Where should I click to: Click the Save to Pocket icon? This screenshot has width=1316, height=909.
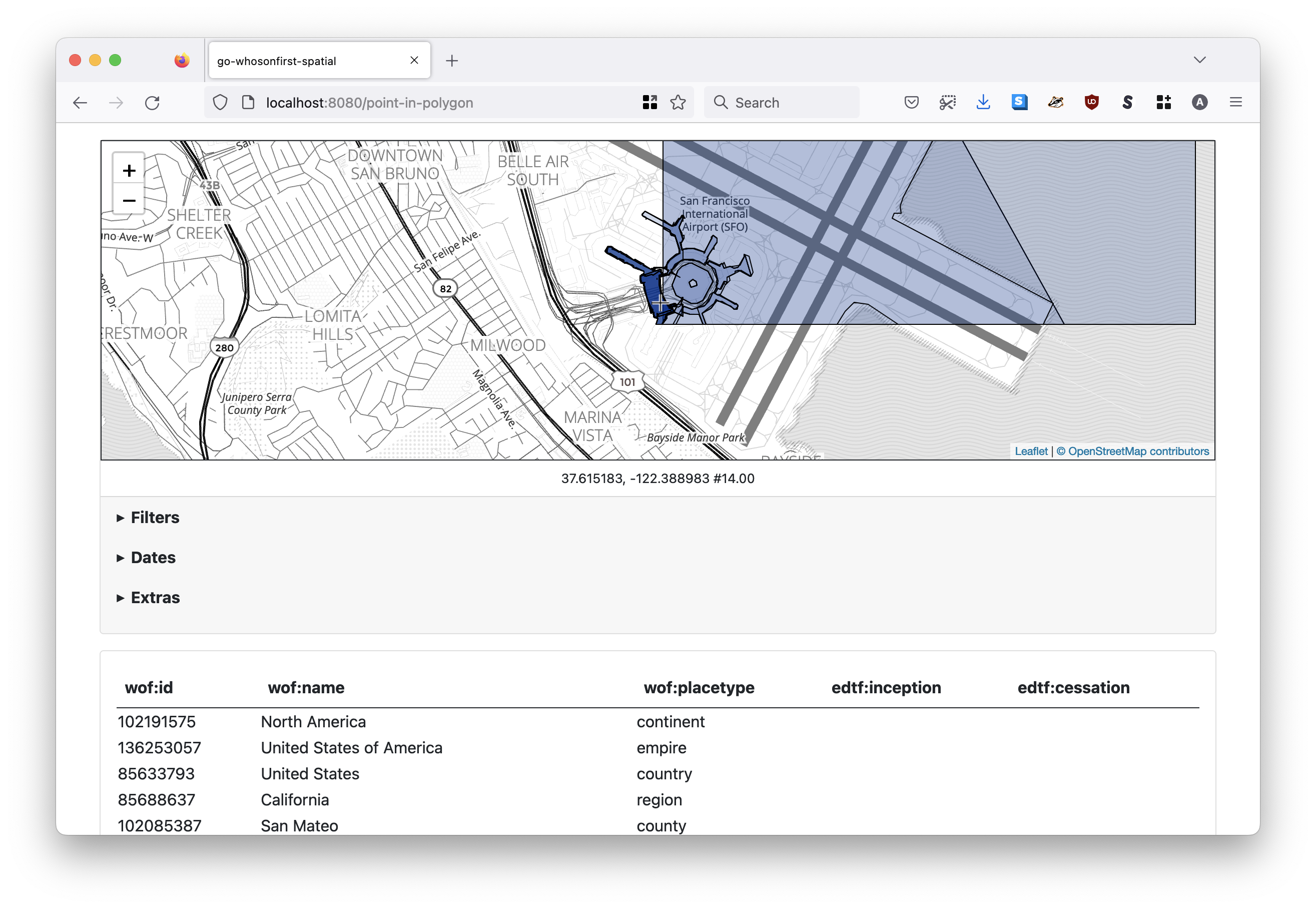pos(911,103)
